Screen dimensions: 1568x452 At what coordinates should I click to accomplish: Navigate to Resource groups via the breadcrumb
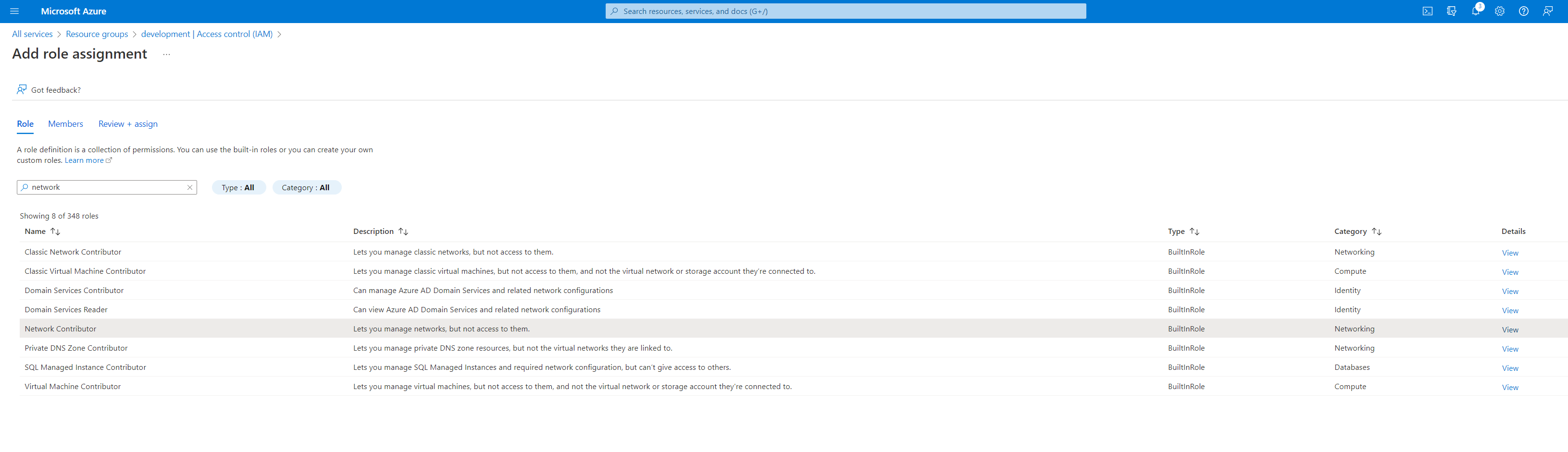pyautogui.click(x=96, y=34)
